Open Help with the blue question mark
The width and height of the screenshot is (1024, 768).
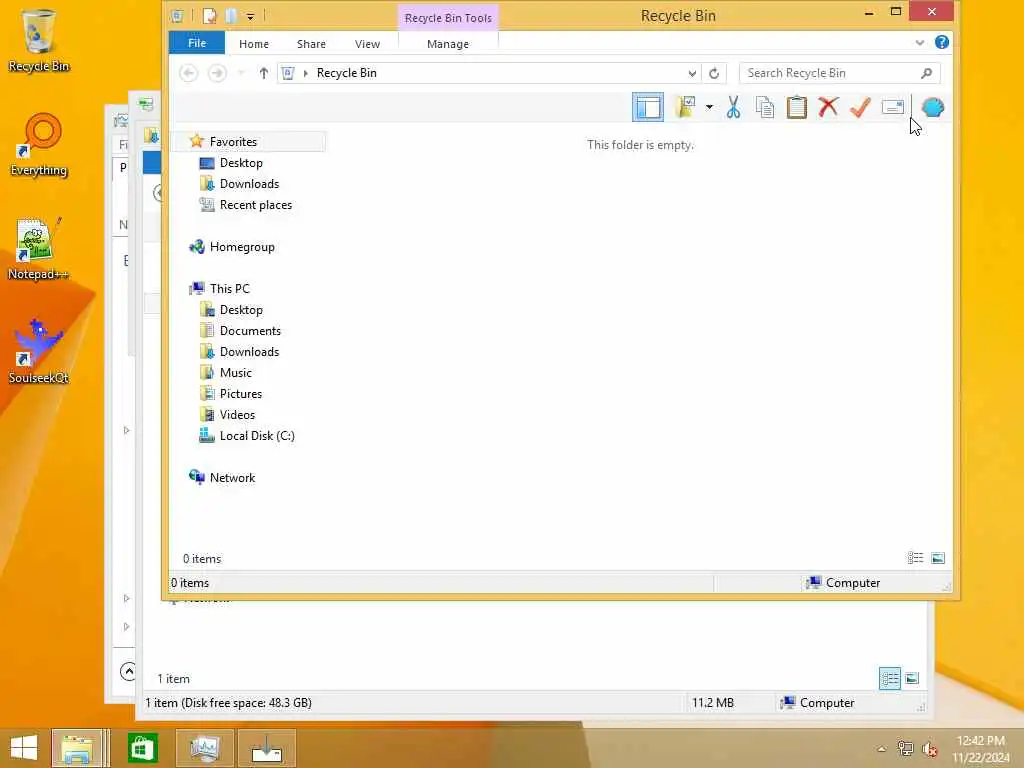pyautogui.click(x=942, y=42)
